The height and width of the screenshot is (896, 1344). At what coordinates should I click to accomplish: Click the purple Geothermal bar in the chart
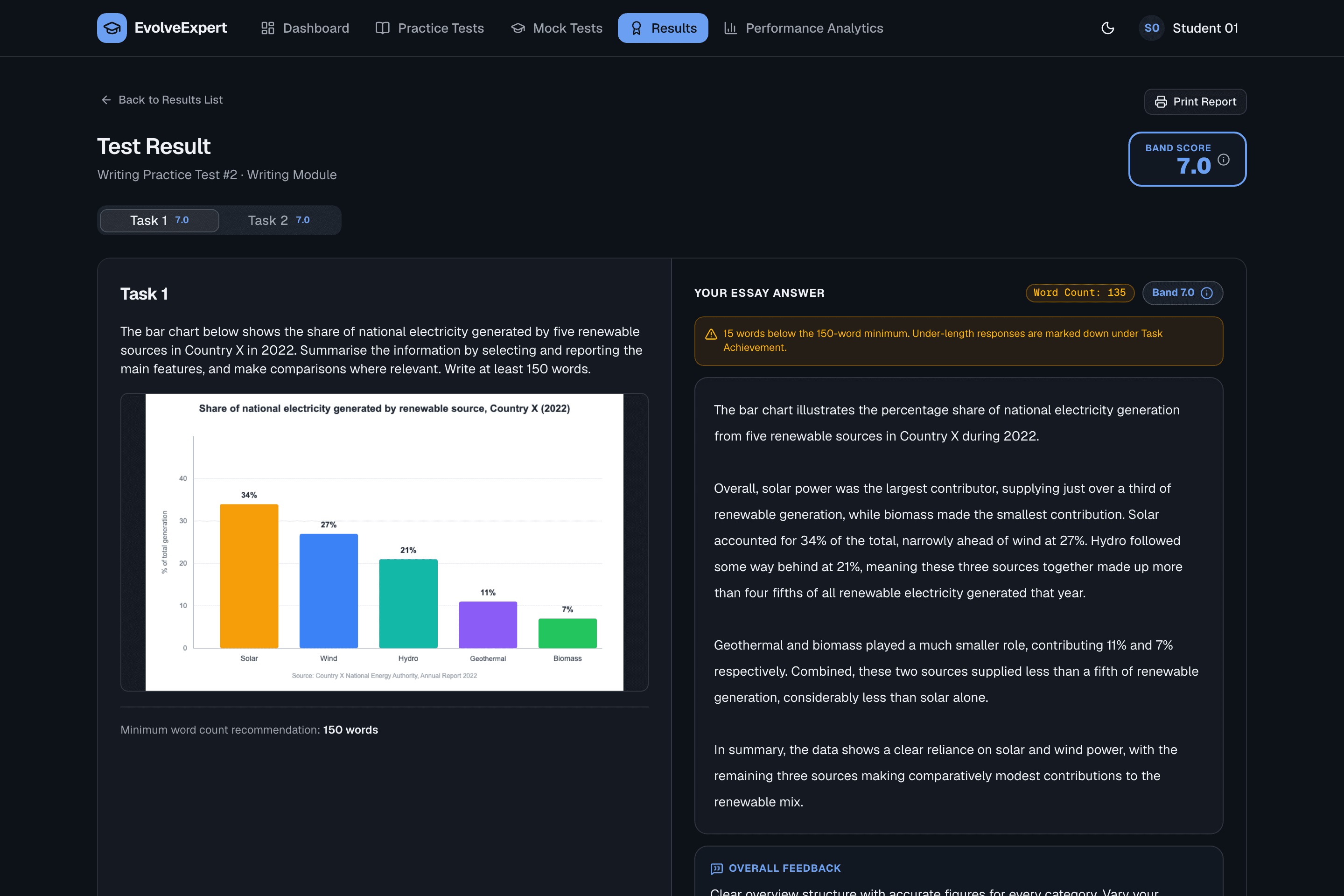488,624
